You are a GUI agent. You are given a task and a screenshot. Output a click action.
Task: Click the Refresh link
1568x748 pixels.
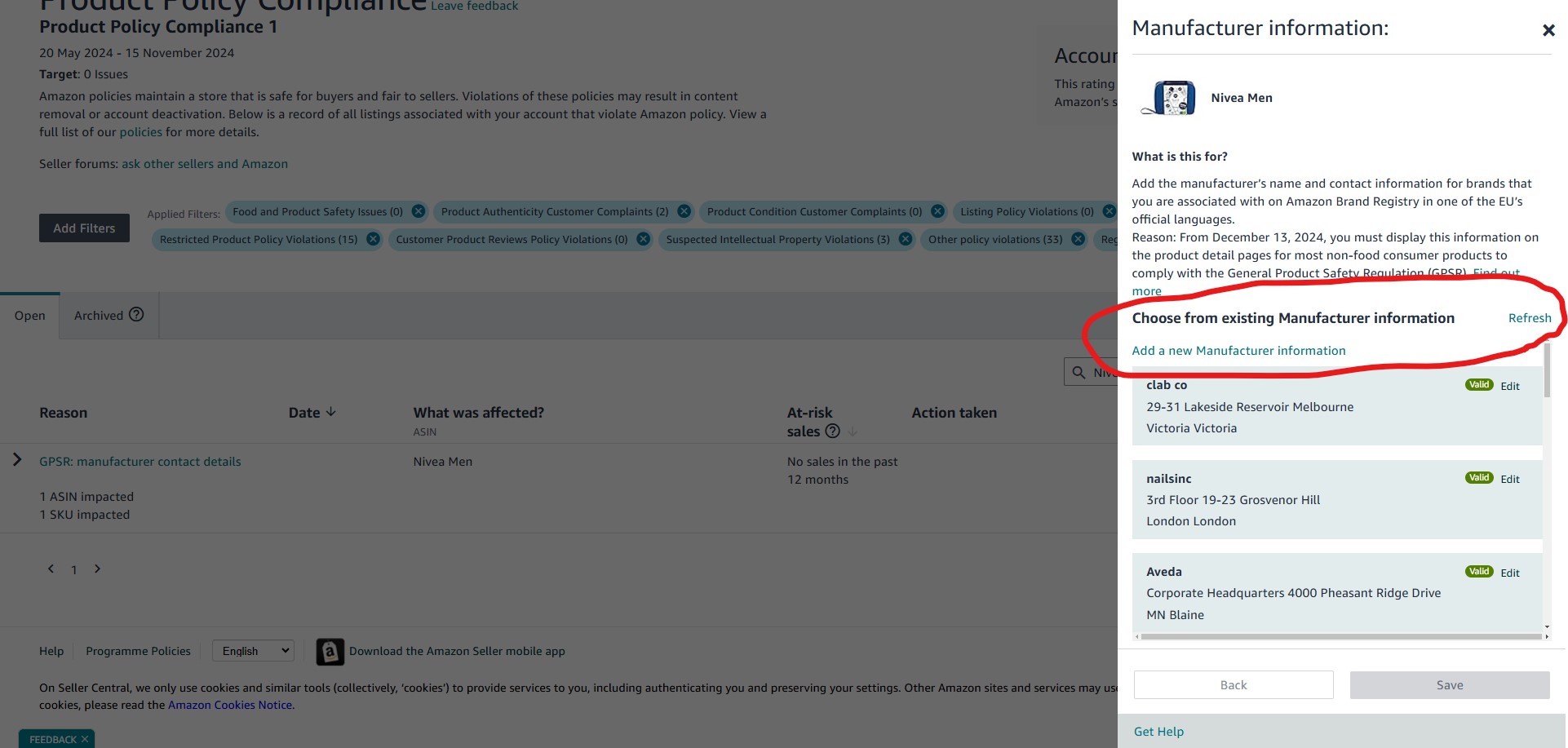click(1530, 318)
